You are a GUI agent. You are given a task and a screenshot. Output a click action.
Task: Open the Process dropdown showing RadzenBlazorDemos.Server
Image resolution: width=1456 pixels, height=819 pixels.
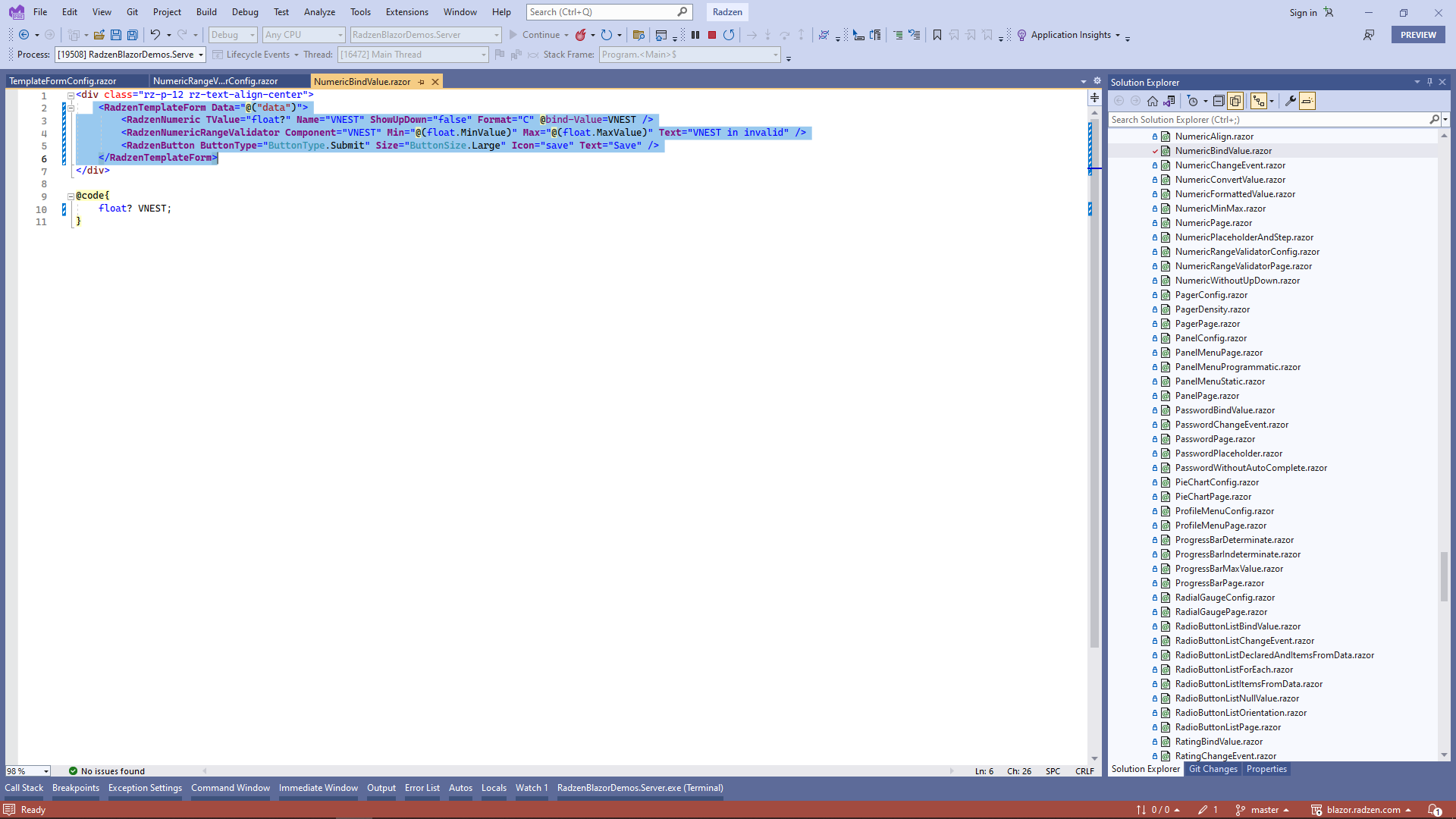(x=130, y=55)
